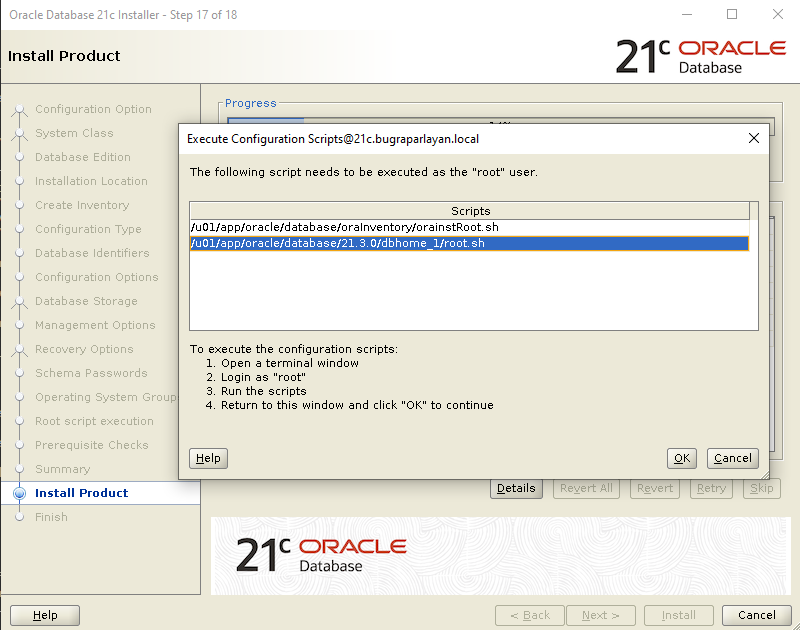800x630 pixels.
Task: Close the Oracle installer window
Action: 778,14
